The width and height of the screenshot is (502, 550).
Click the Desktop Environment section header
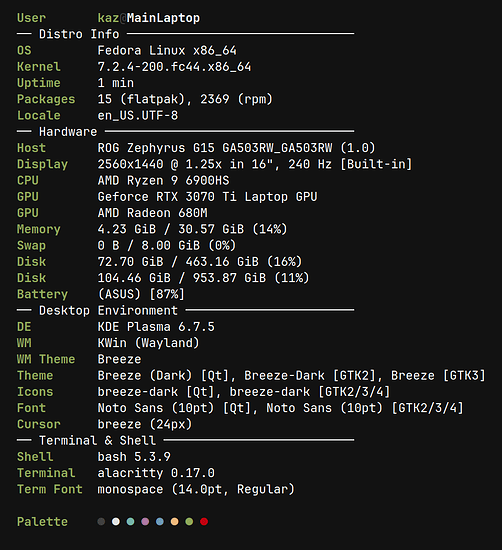click(108, 310)
